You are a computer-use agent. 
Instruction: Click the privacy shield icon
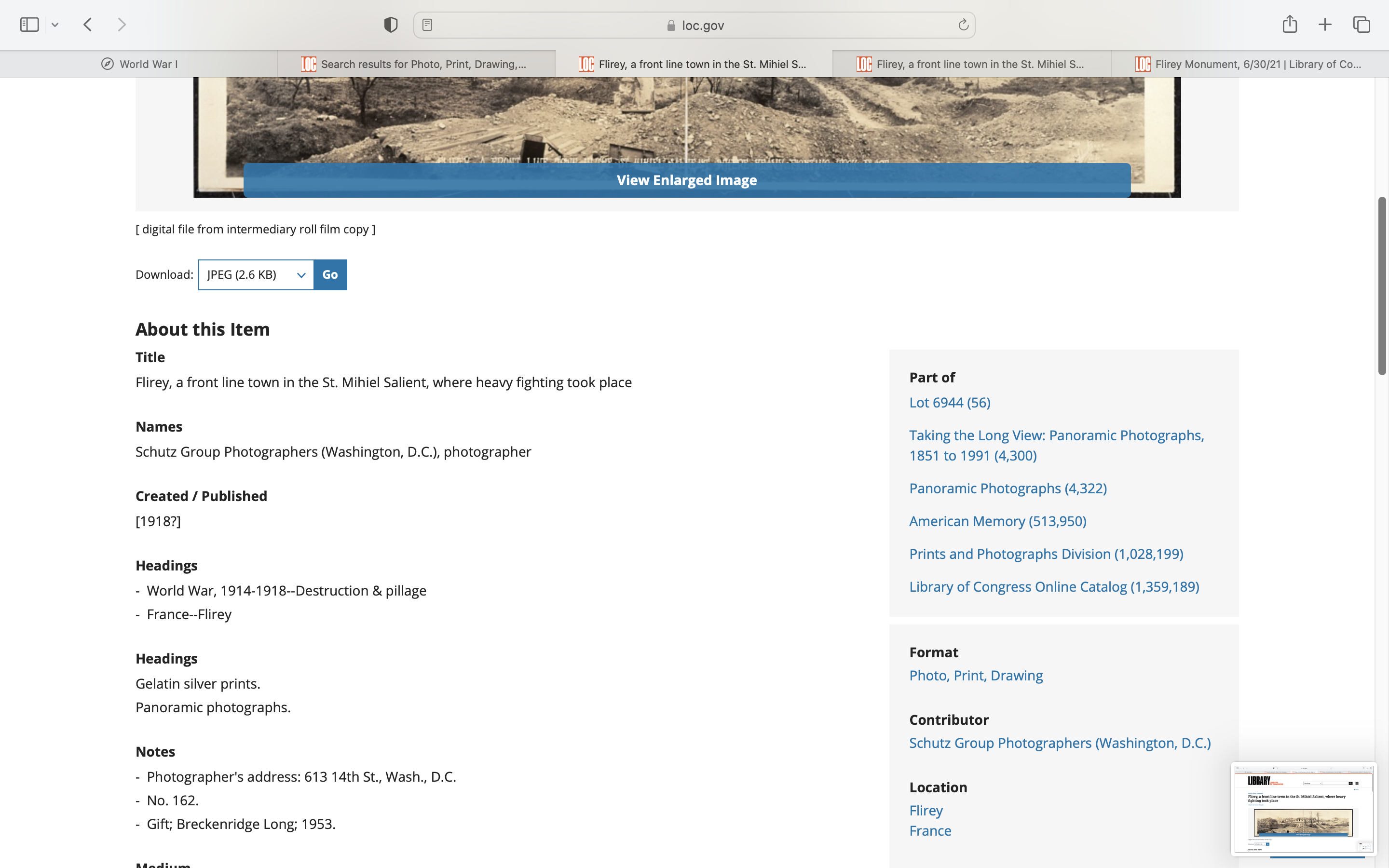(x=390, y=25)
